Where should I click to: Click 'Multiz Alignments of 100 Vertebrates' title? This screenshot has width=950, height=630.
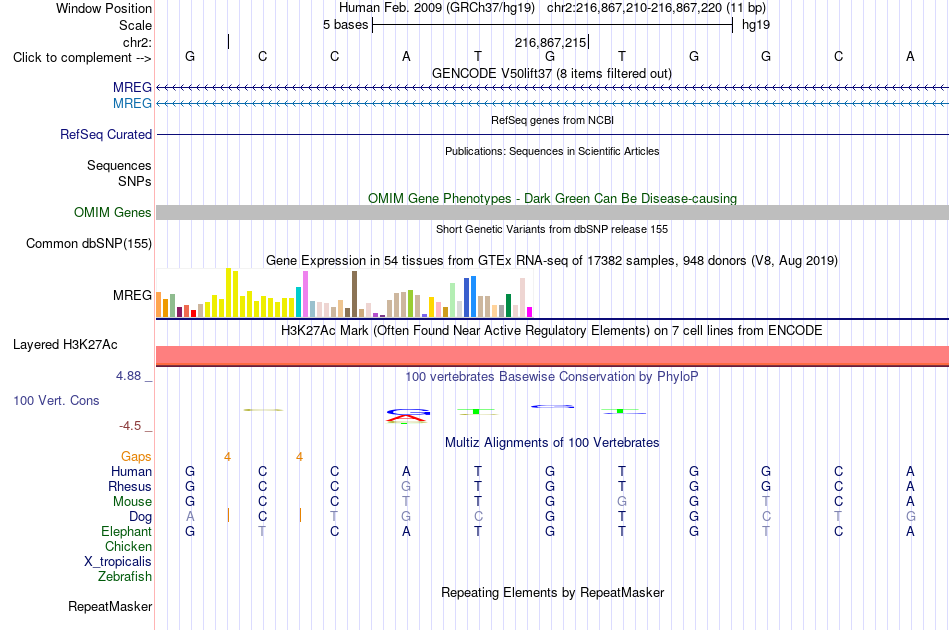pos(552,443)
